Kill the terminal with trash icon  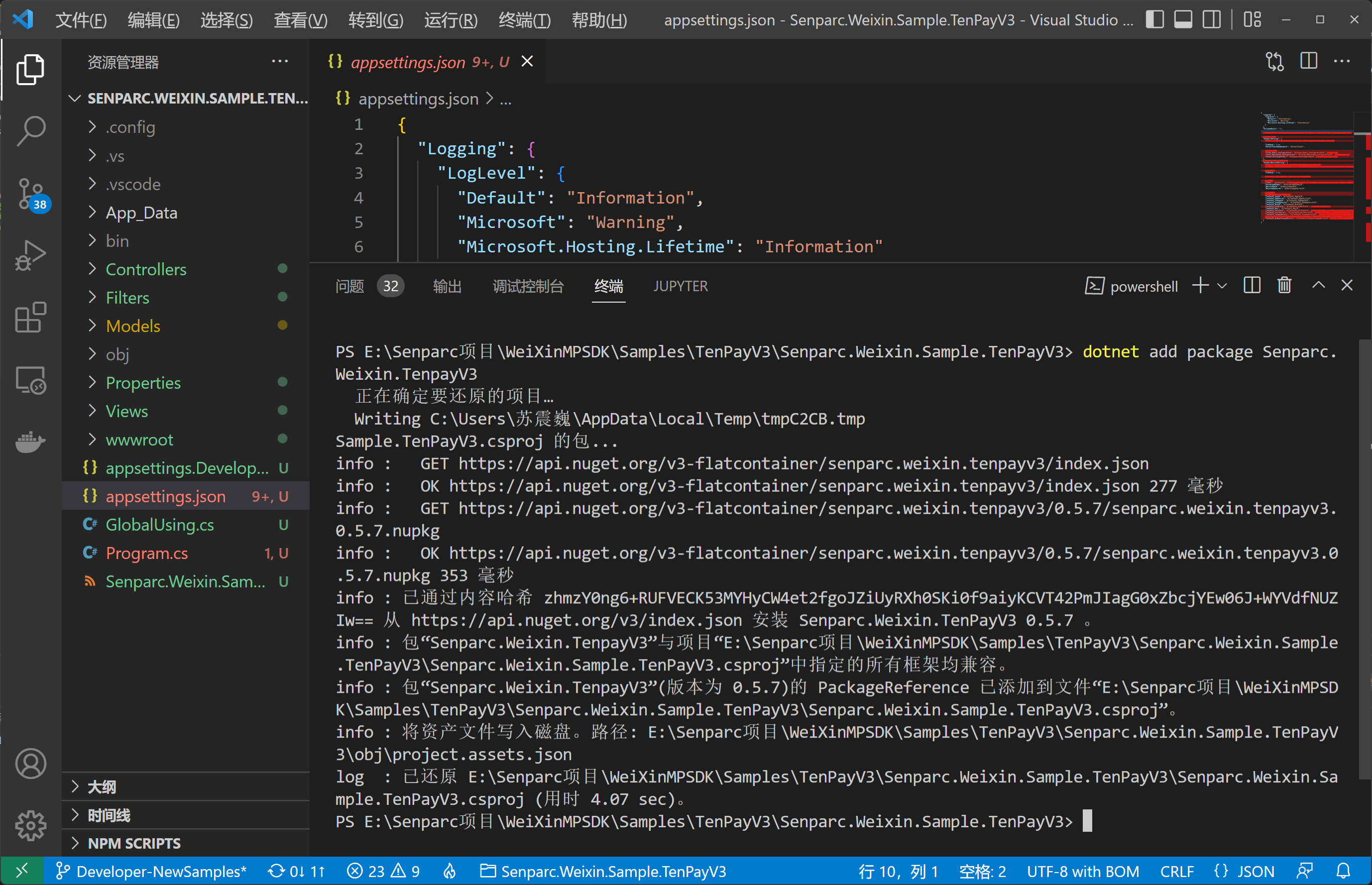(x=1285, y=286)
